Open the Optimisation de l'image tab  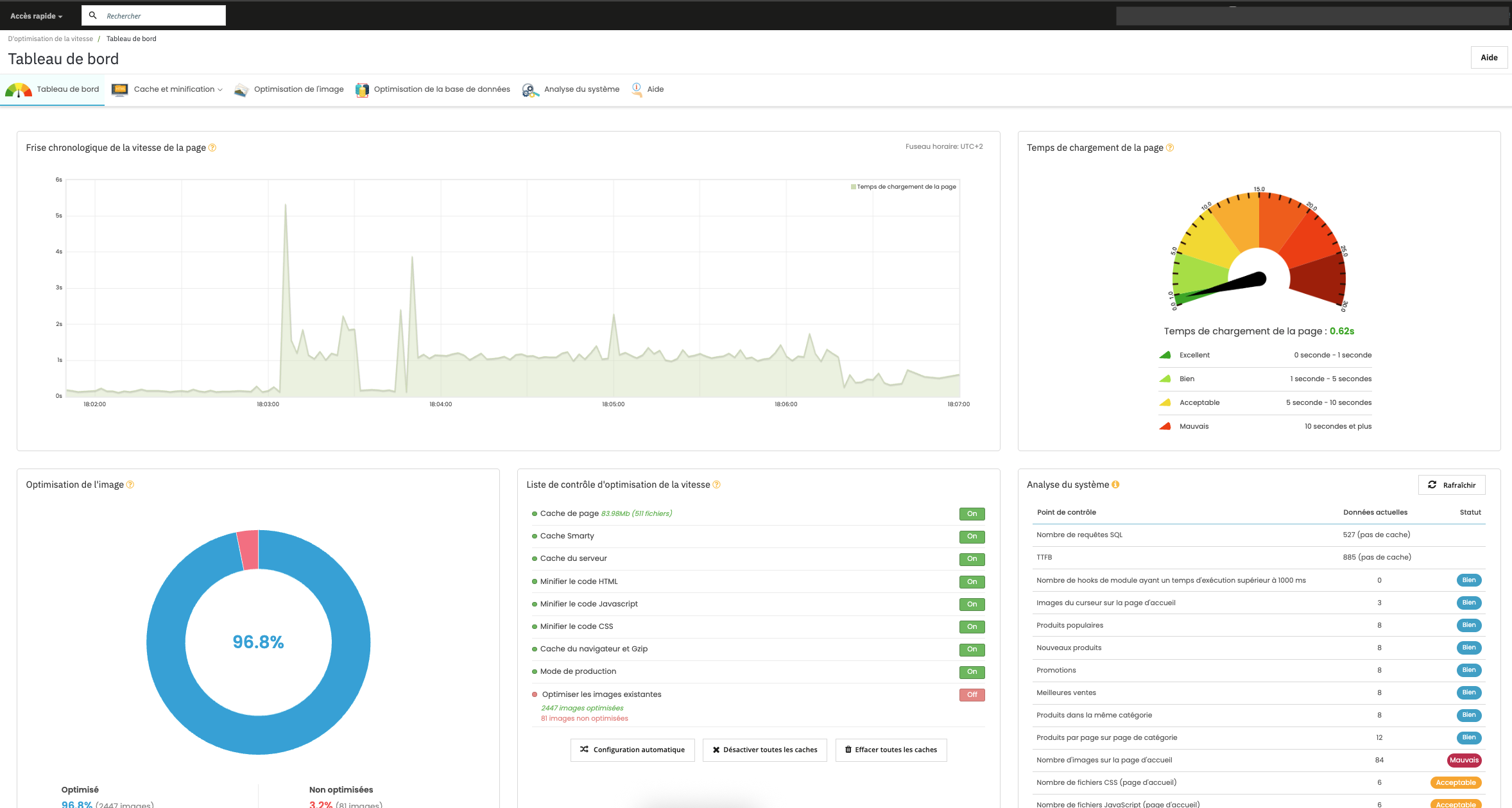click(x=289, y=90)
